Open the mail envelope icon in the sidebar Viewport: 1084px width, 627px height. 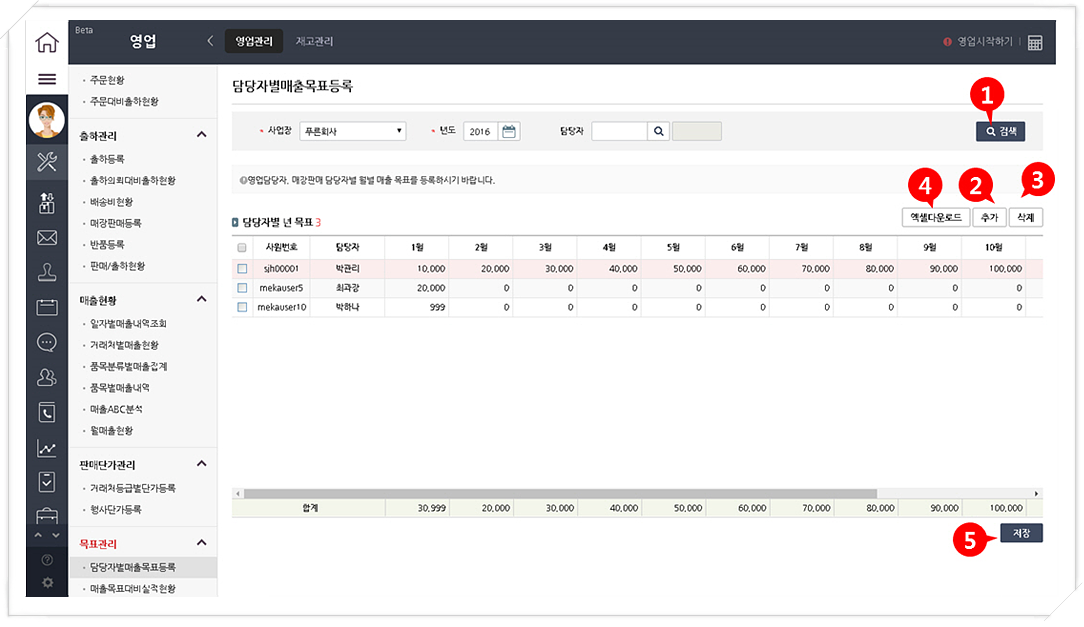pyautogui.click(x=46, y=238)
